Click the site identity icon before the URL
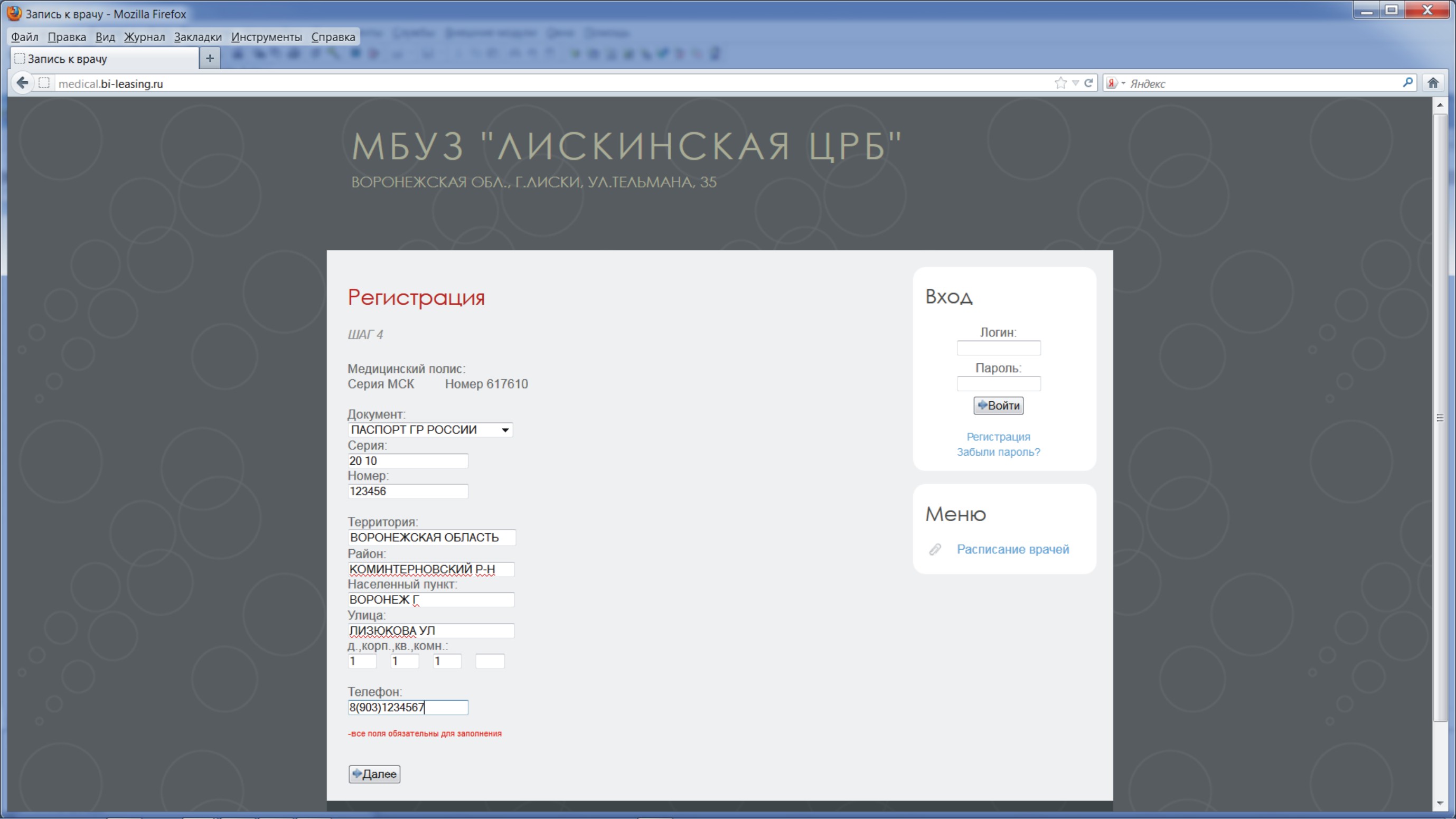This screenshot has width=1456, height=819. point(44,83)
